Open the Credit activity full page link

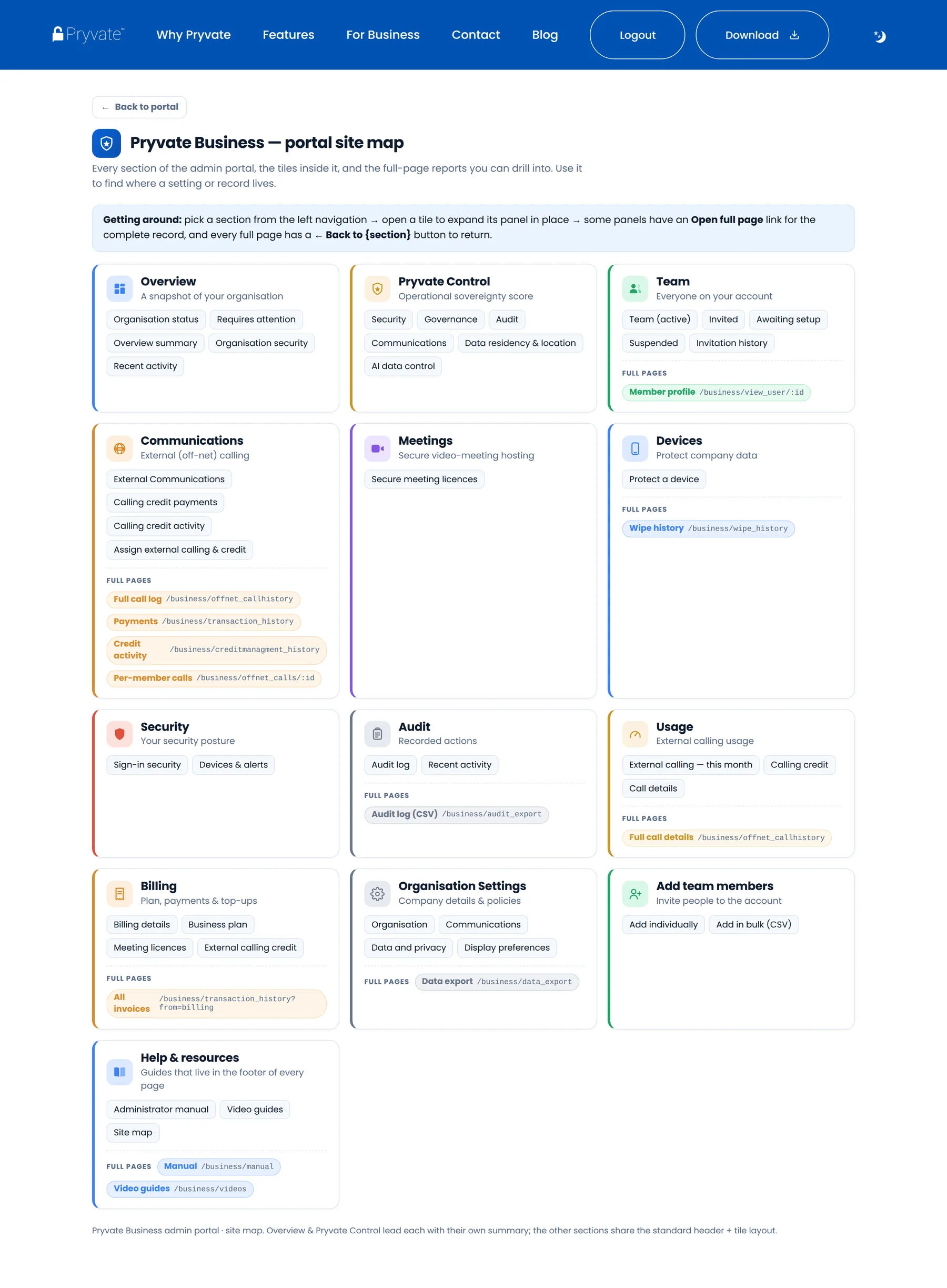pyautogui.click(x=216, y=650)
